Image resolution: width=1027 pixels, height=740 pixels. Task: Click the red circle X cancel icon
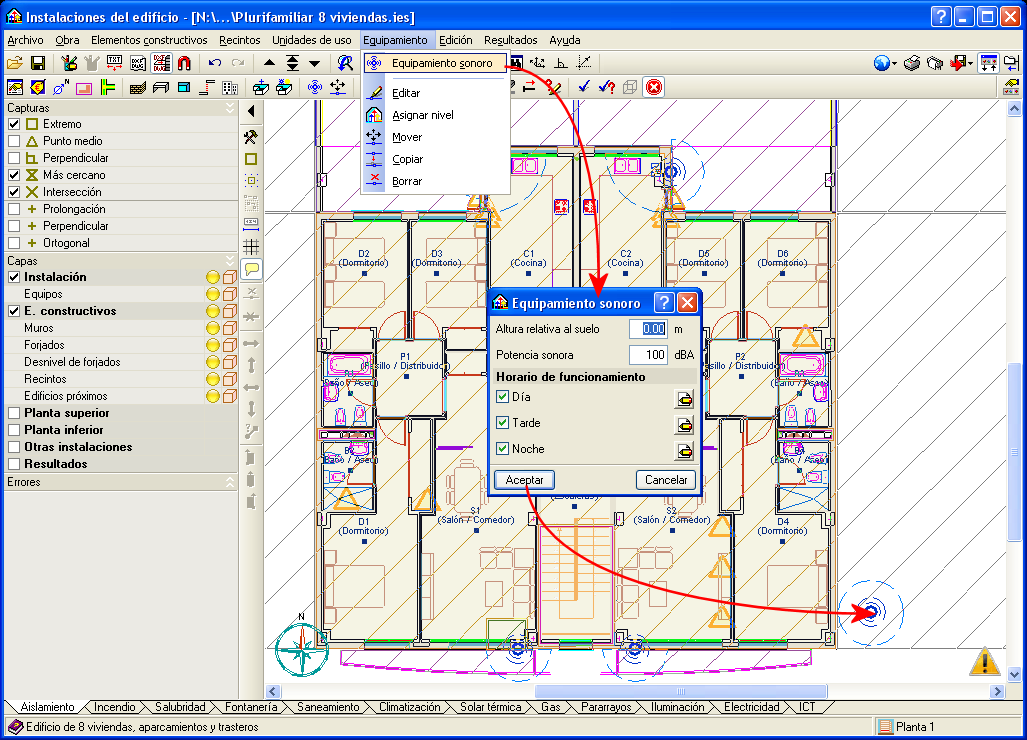(654, 87)
